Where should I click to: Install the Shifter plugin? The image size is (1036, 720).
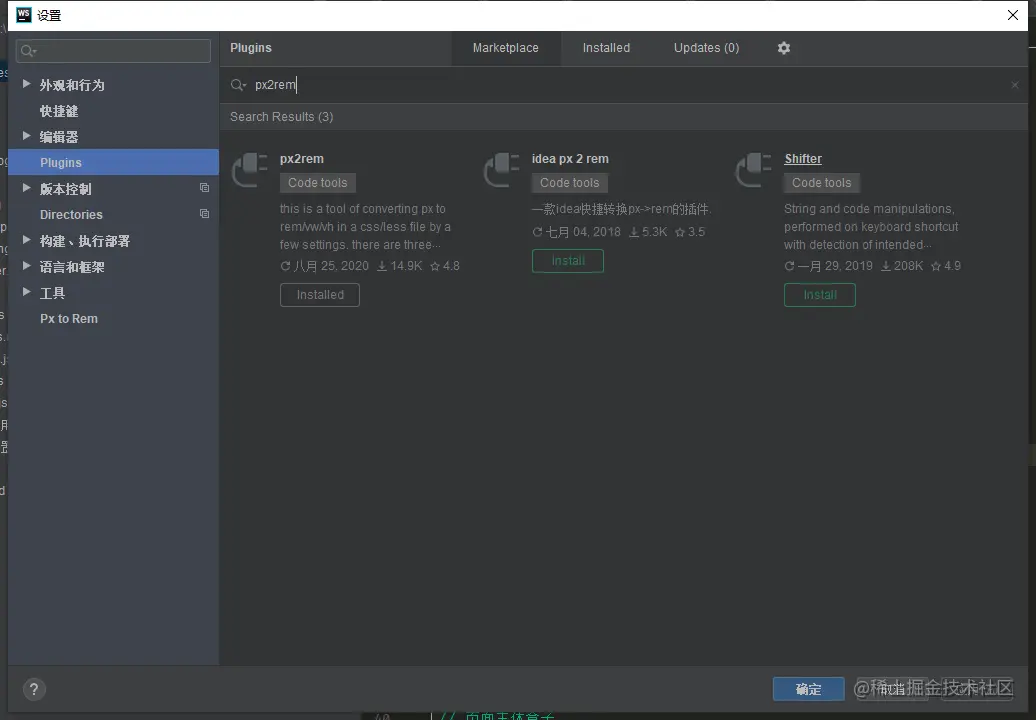[820, 295]
